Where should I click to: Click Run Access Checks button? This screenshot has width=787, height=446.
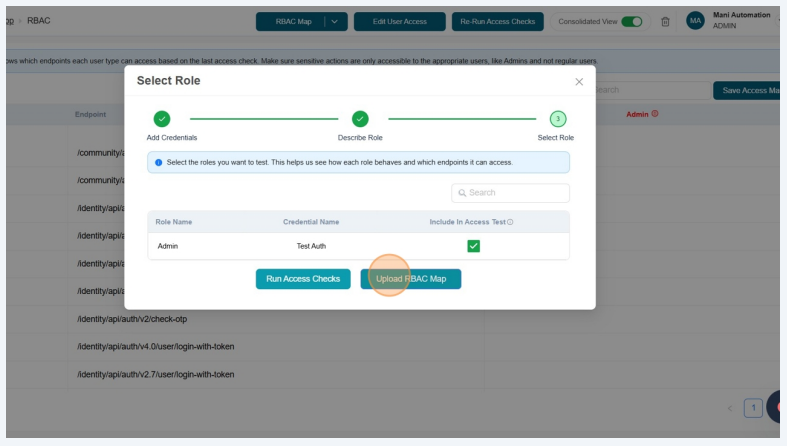[x=303, y=279]
